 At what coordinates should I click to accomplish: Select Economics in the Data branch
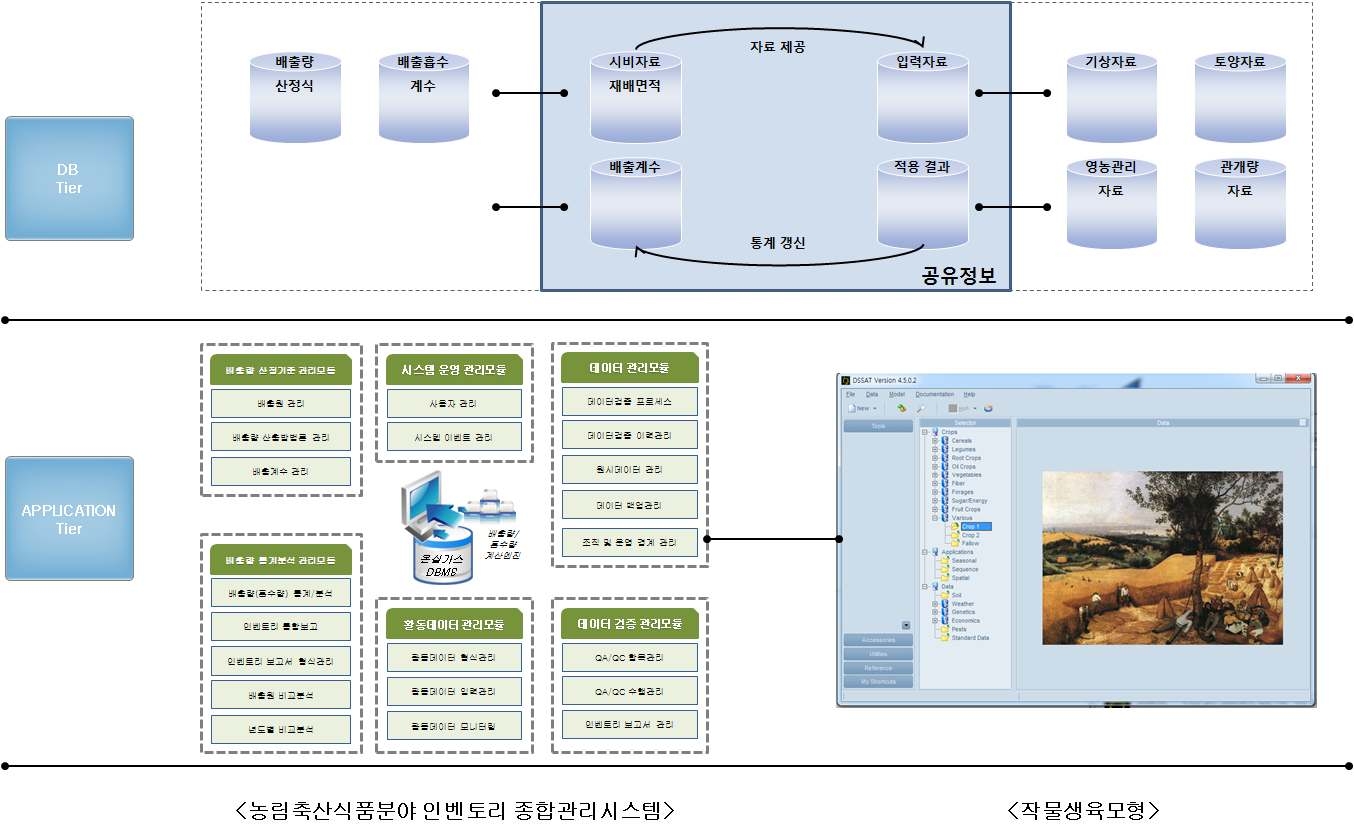click(966, 620)
